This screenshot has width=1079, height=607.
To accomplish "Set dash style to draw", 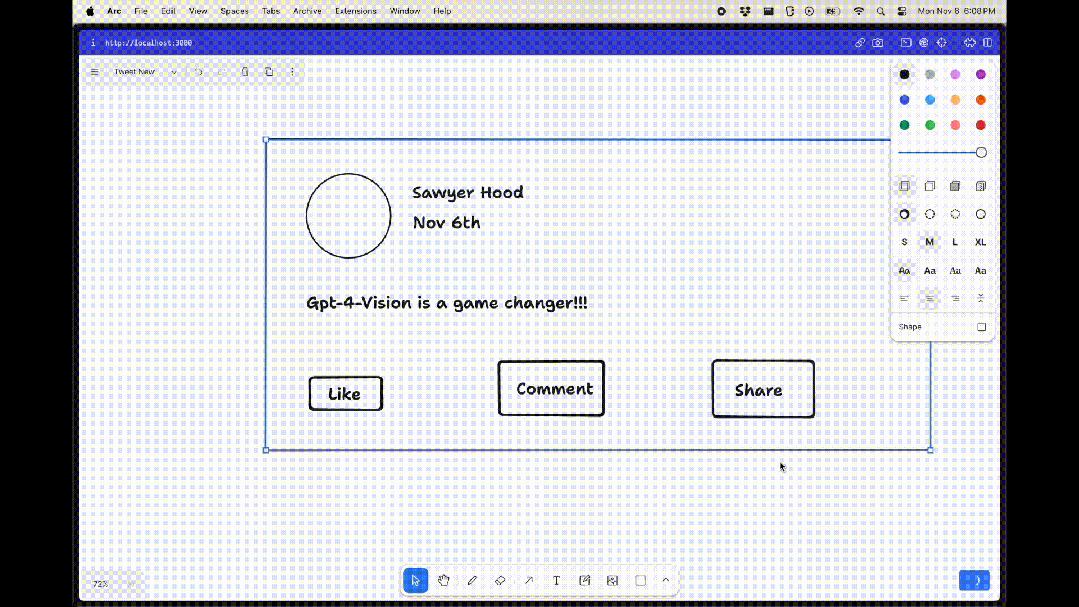I will click(x=904, y=215).
